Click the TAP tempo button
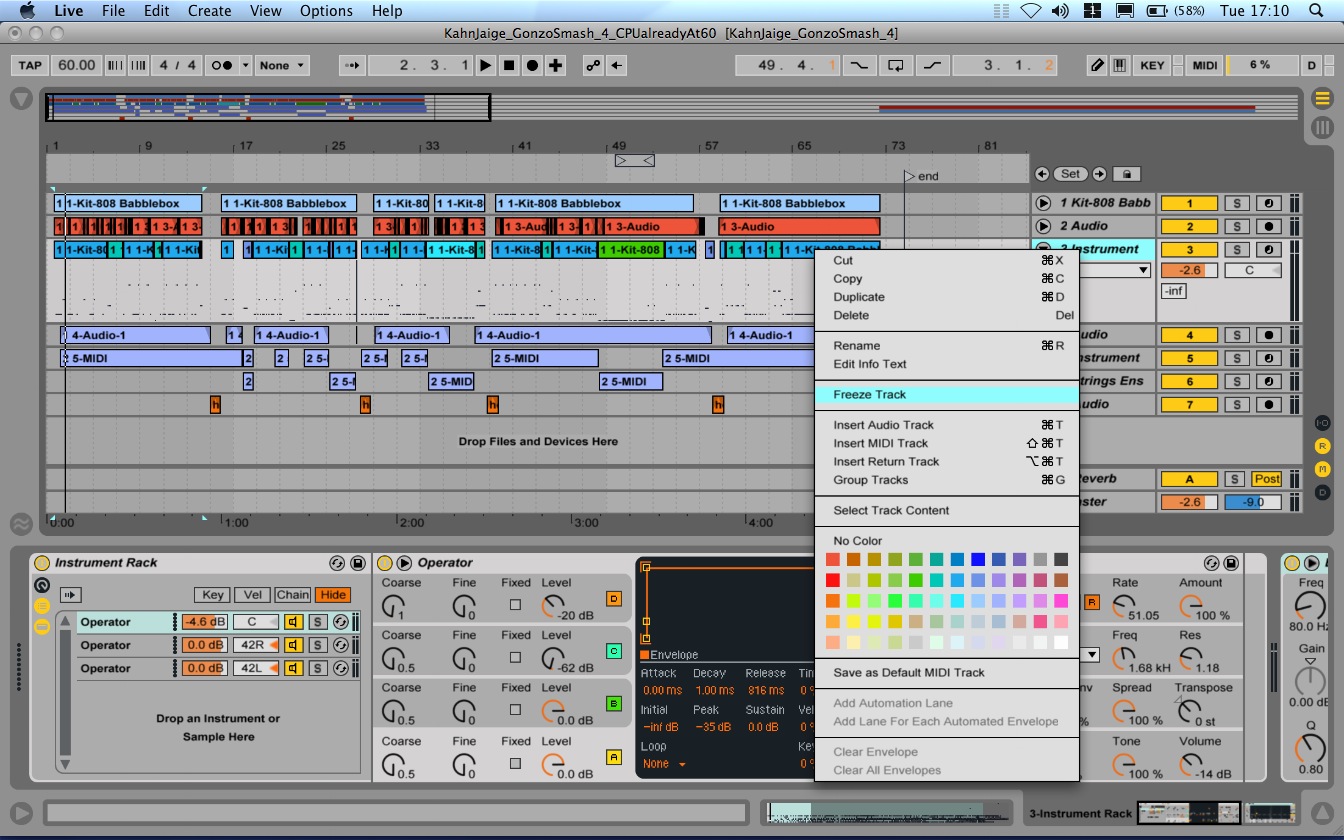Viewport: 1344px width, 840px height. (x=30, y=66)
